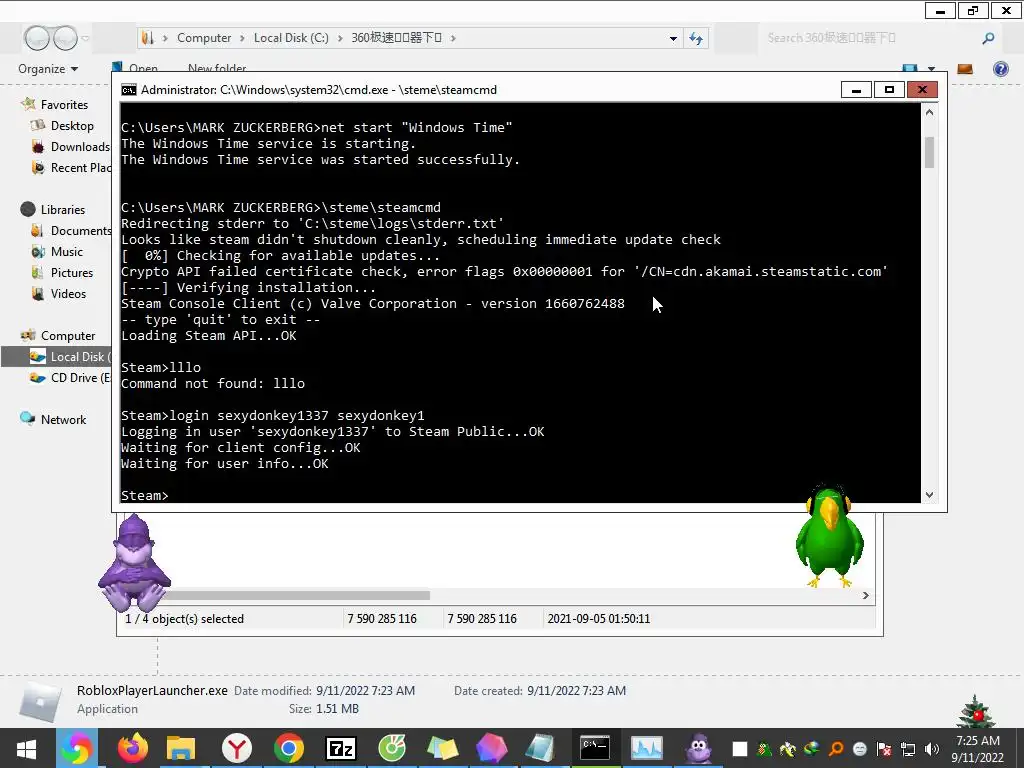The height and width of the screenshot is (768, 1024).
Task: Select Documents library
Action: coord(81,231)
